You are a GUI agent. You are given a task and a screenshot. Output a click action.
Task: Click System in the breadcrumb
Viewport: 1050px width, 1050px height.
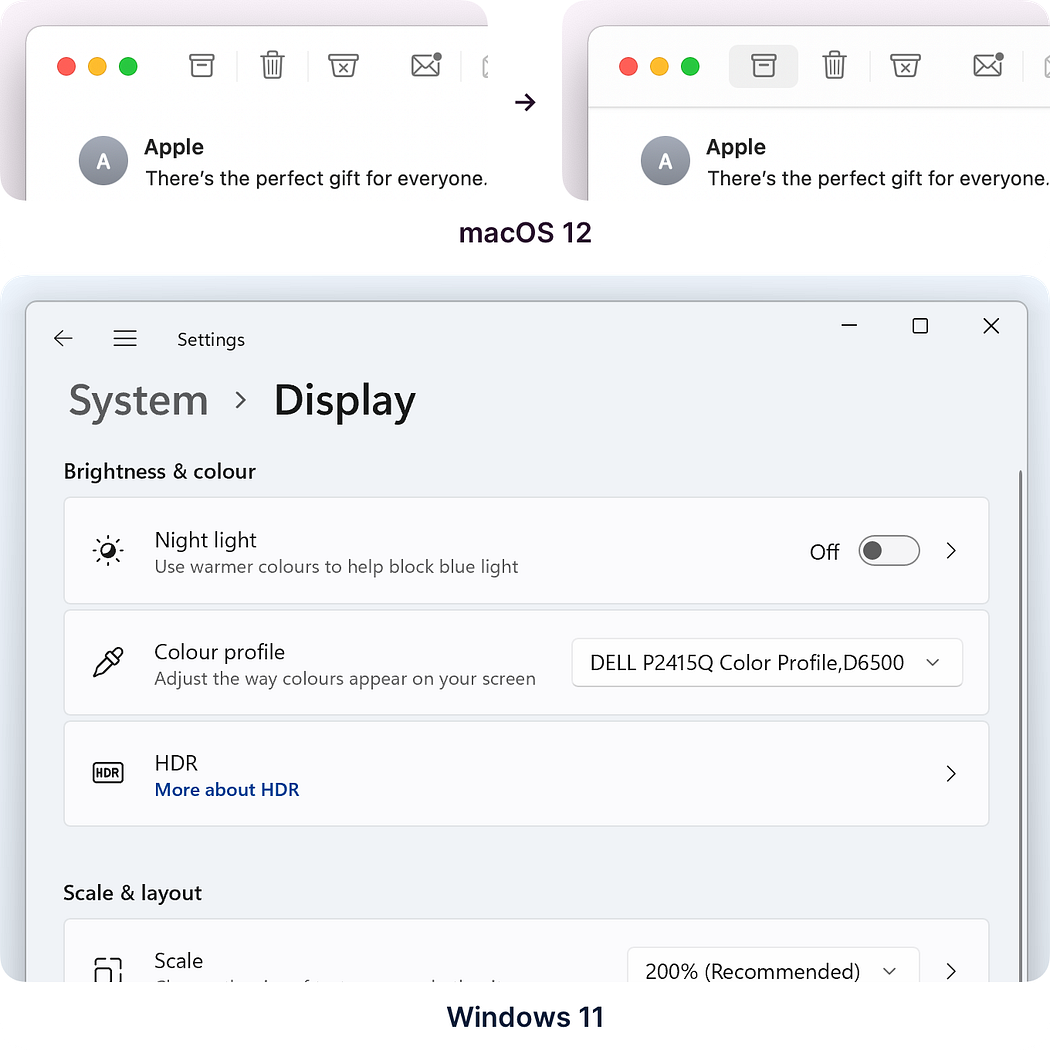click(139, 400)
